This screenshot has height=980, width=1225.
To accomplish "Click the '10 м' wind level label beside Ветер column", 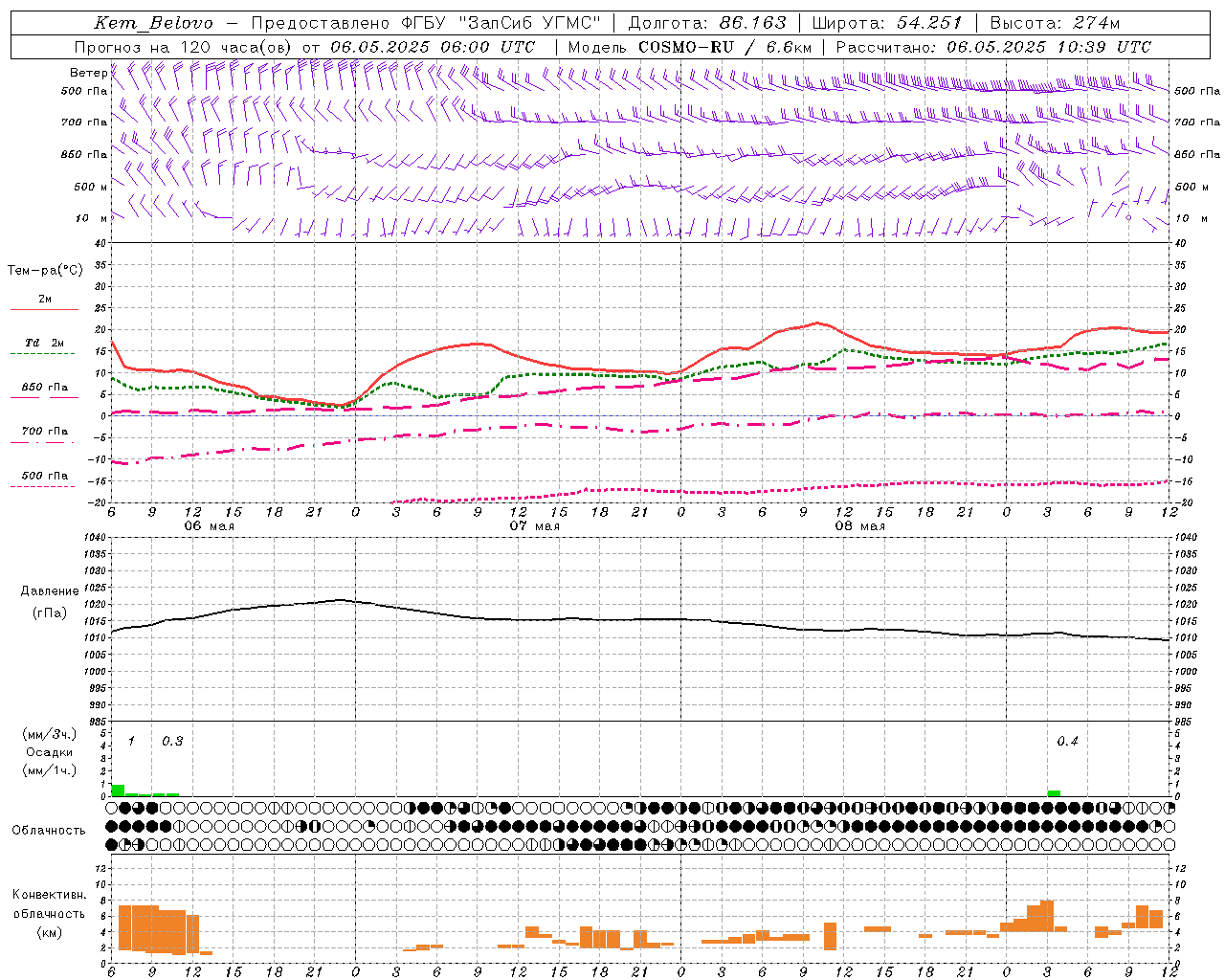I will [x=91, y=219].
